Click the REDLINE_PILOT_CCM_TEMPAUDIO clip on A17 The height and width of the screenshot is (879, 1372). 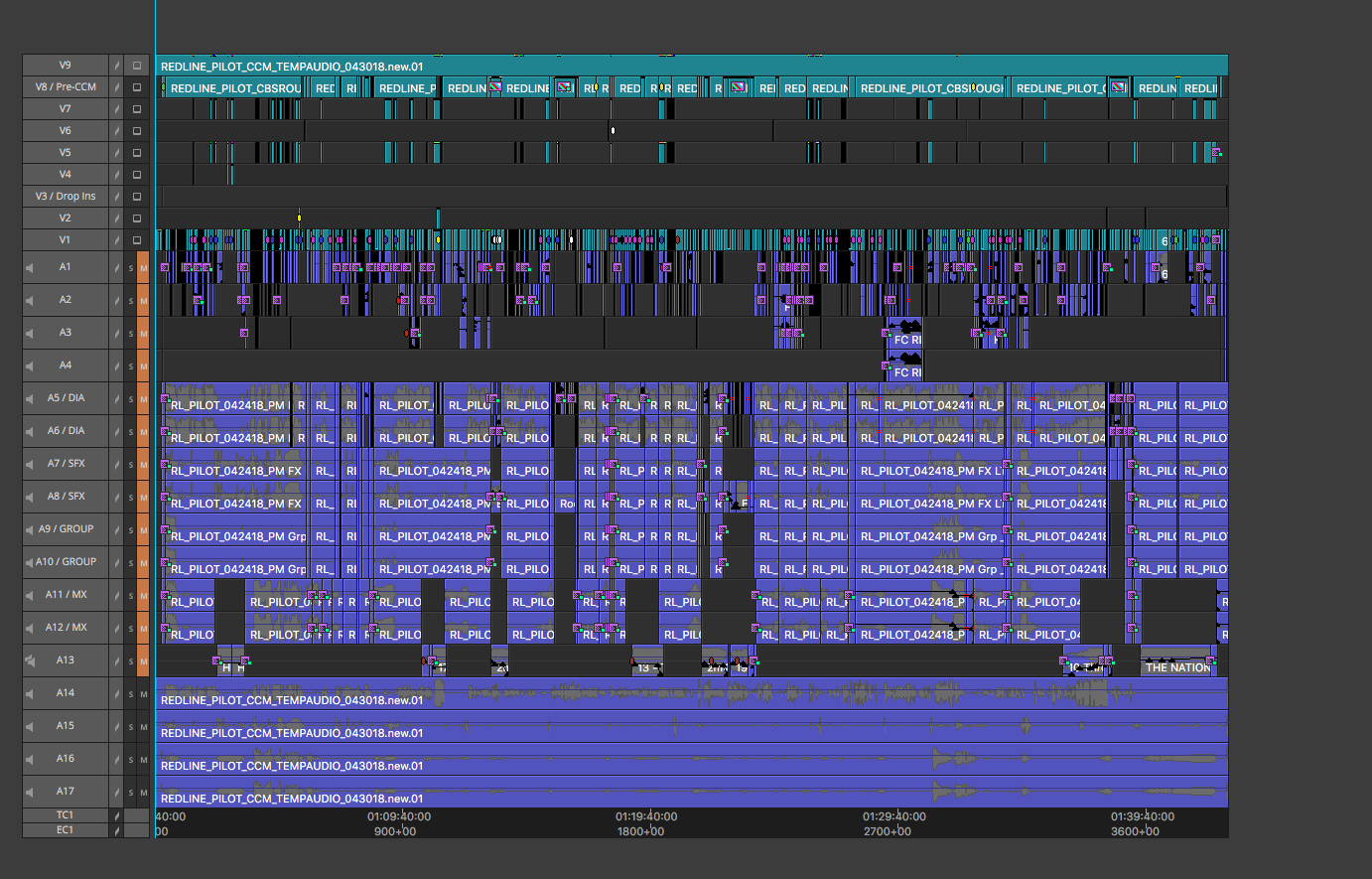(x=692, y=793)
